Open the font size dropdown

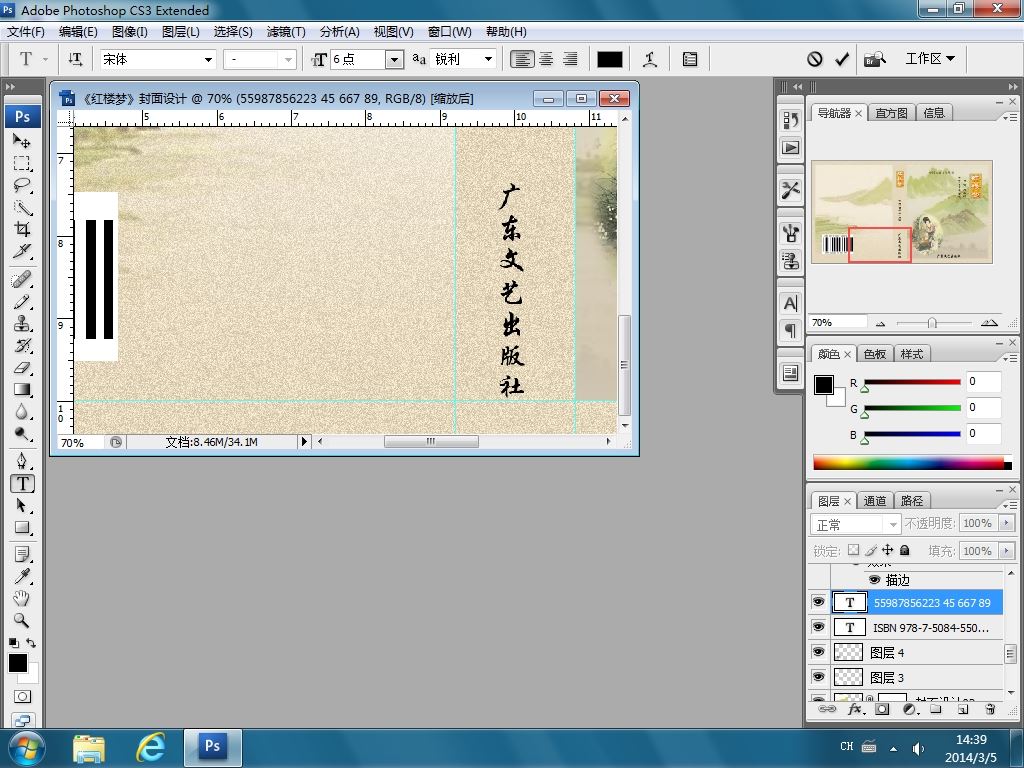(x=394, y=59)
